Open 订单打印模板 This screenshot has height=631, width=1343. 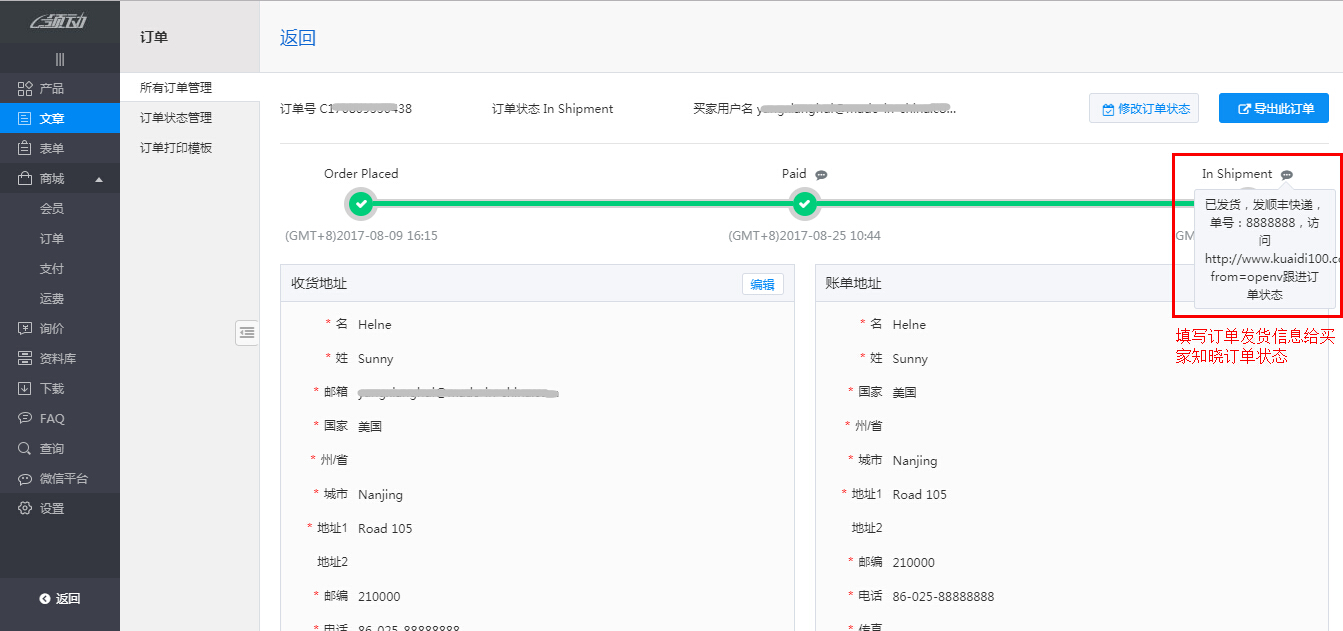click(x=174, y=147)
